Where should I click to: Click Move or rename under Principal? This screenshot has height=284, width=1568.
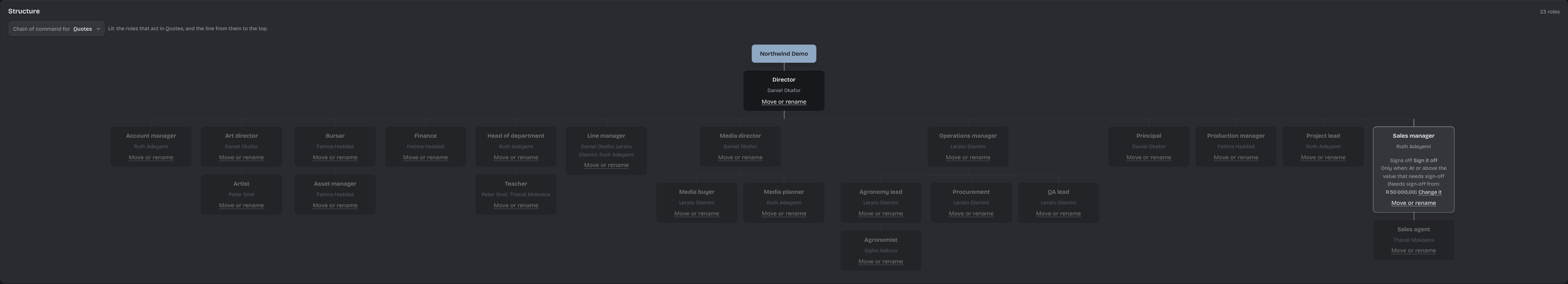pyautogui.click(x=1148, y=157)
